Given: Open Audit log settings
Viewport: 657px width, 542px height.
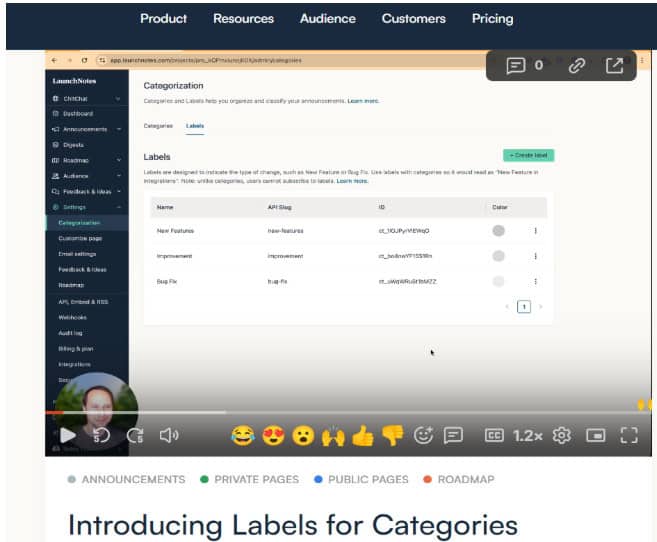Looking at the screenshot, I should [70, 333].
